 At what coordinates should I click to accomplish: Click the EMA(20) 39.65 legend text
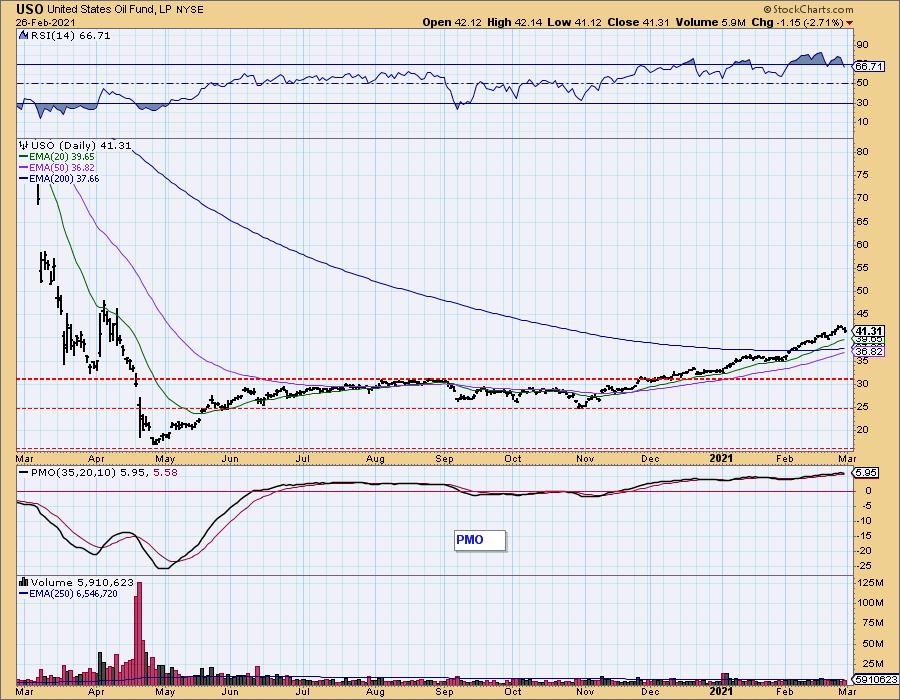[61, 157]
